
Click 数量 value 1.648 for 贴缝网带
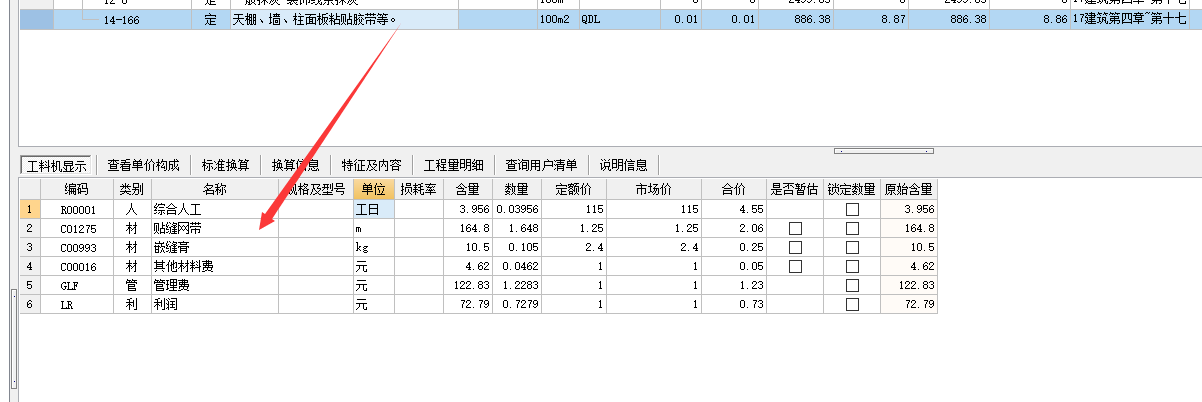(517, 229)
